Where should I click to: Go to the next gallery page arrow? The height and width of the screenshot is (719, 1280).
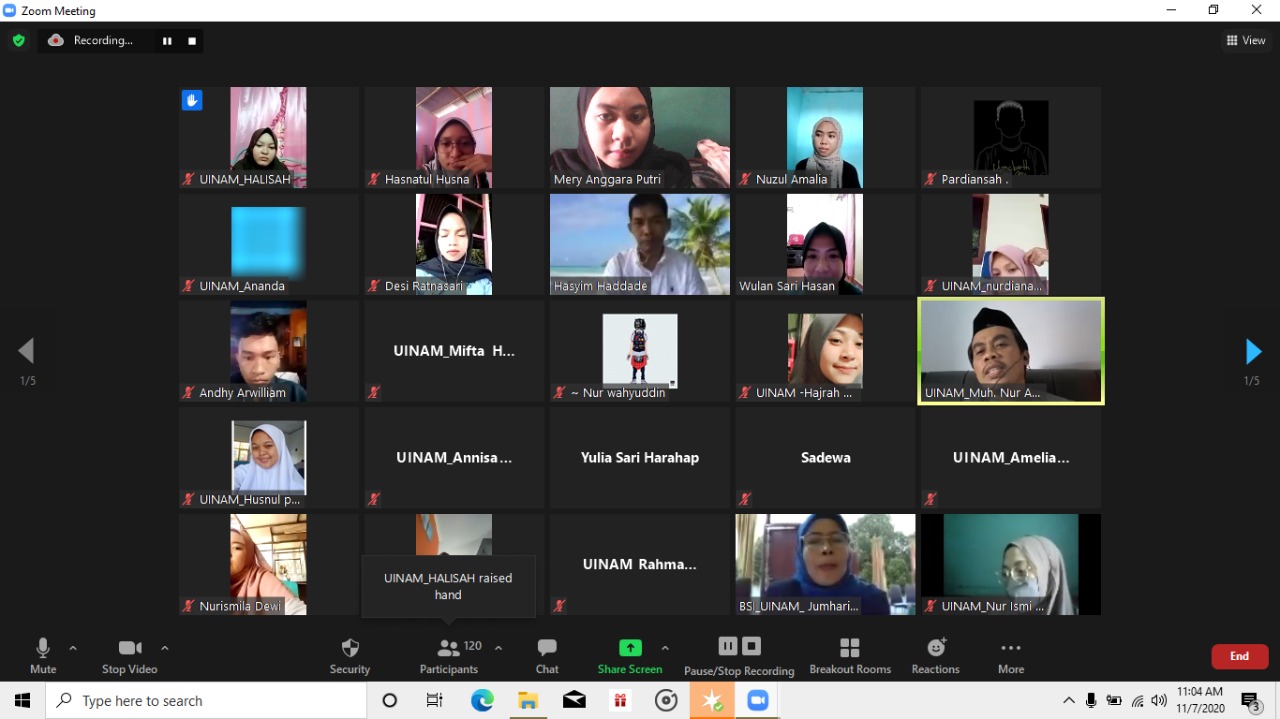click(x=1252, y=351)
